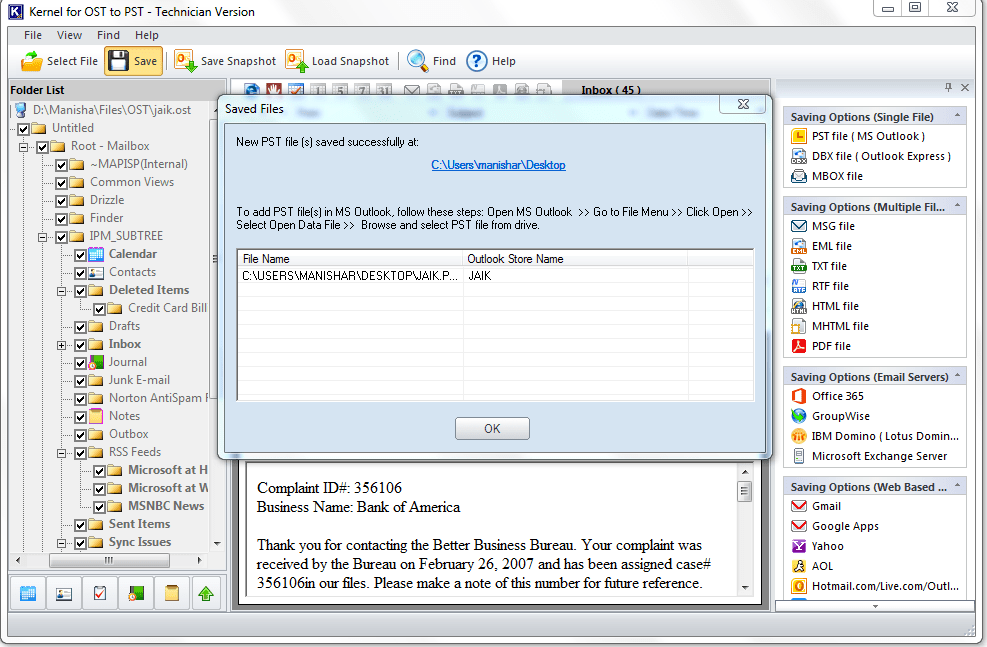Click the Find magnifier toolbar button
The height and width of the screenshot is (647, 987).
[x=431, y=61]
